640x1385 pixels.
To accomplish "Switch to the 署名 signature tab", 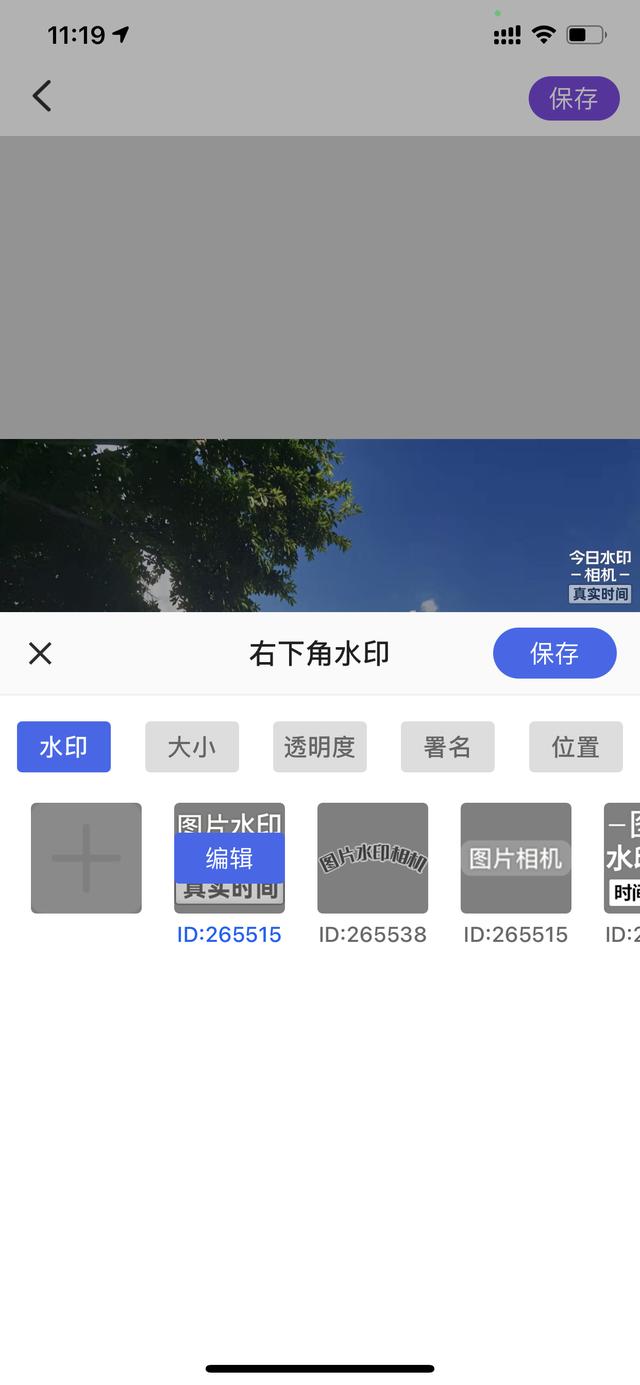I will tap(448, 747).
